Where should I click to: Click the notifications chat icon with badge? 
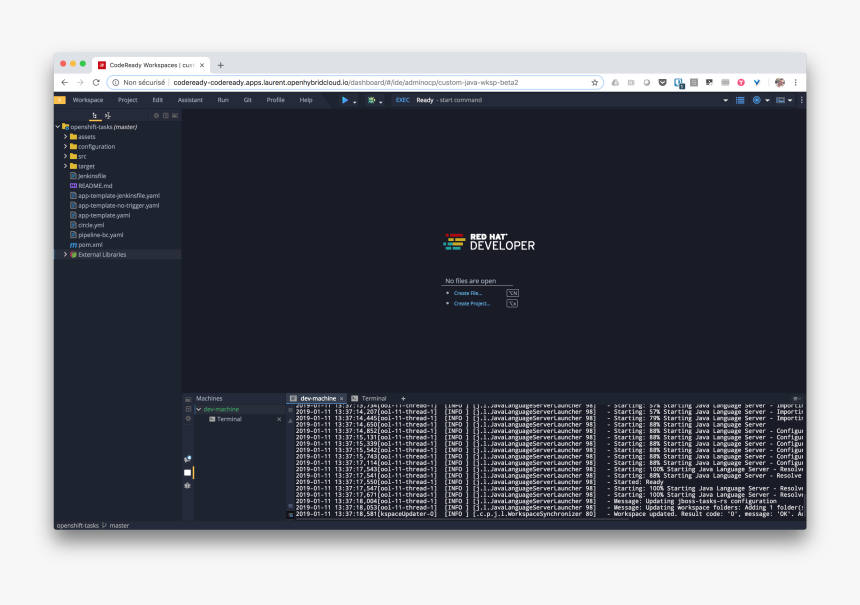[x=188, y=459]
